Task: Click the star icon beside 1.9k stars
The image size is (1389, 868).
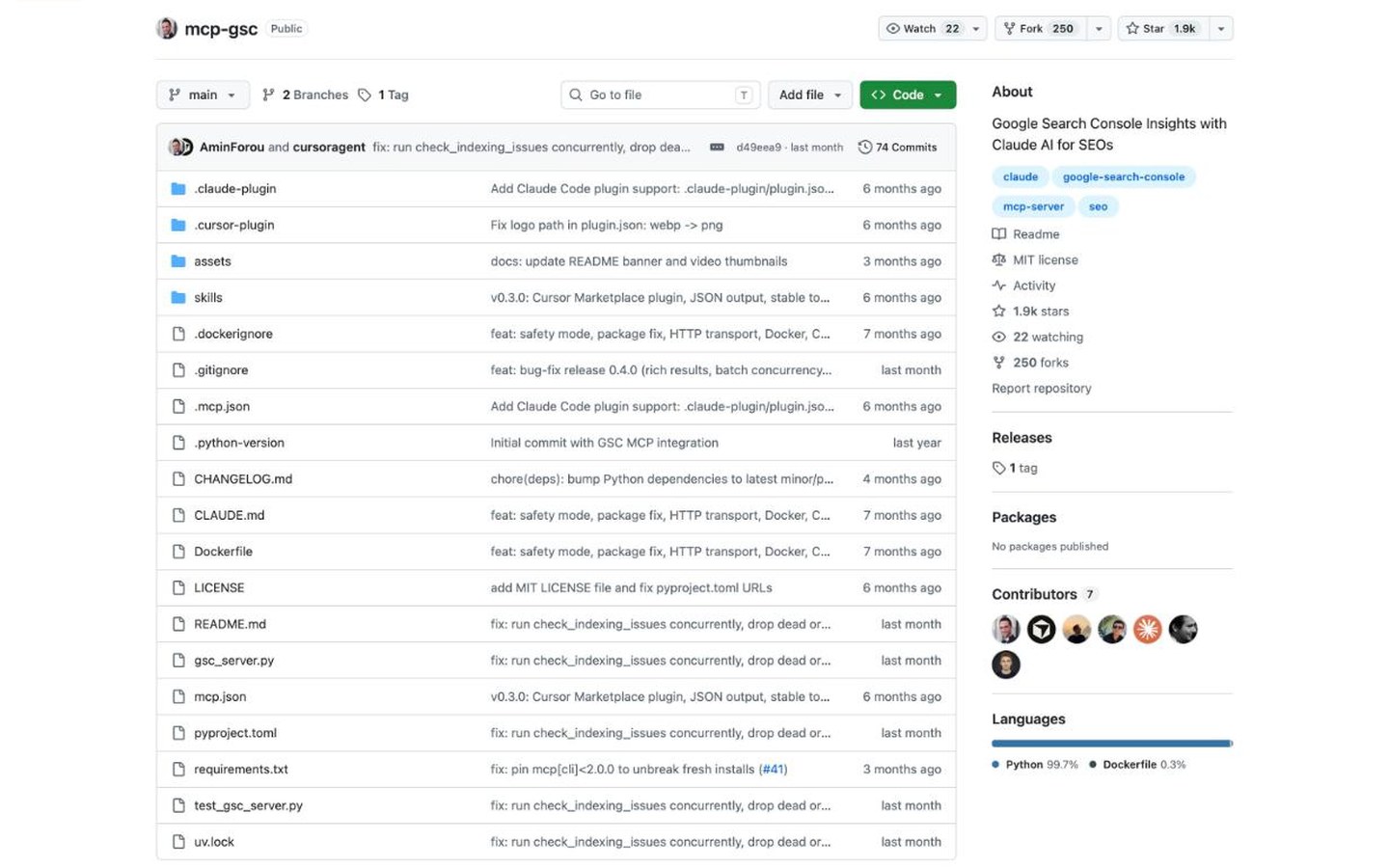Action: pyautogui.click(x=998, y=312)
